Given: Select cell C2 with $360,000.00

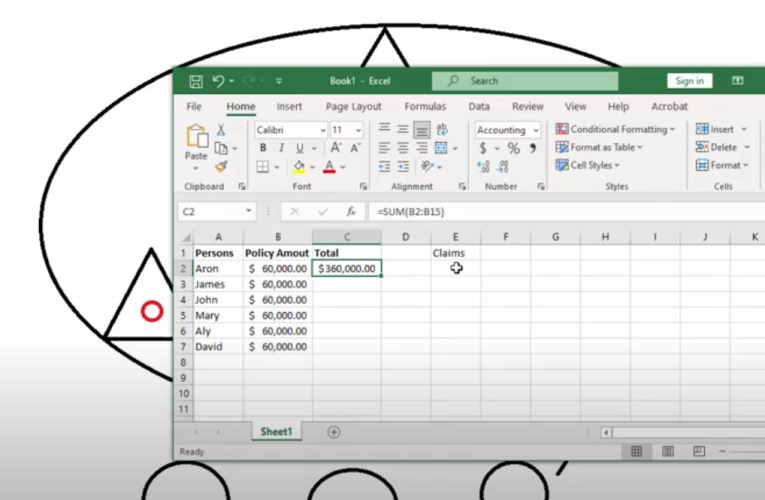Looking at the screenshot, I should coord(347,269).
